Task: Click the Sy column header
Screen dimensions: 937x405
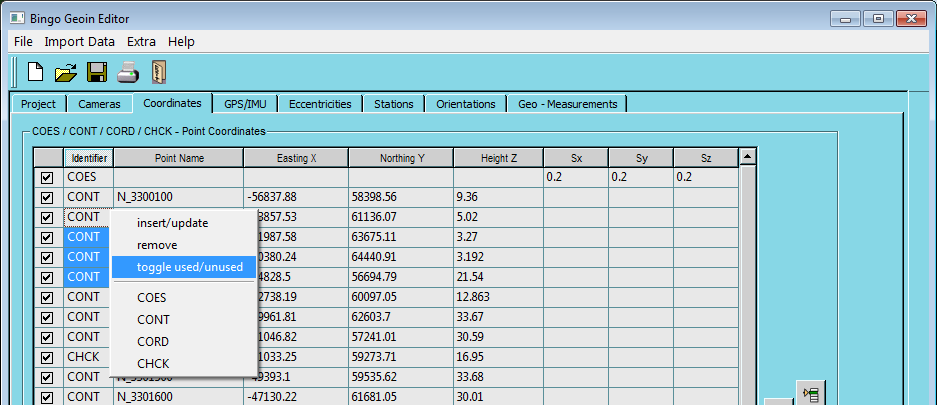Action: click(x=641, y=158)
